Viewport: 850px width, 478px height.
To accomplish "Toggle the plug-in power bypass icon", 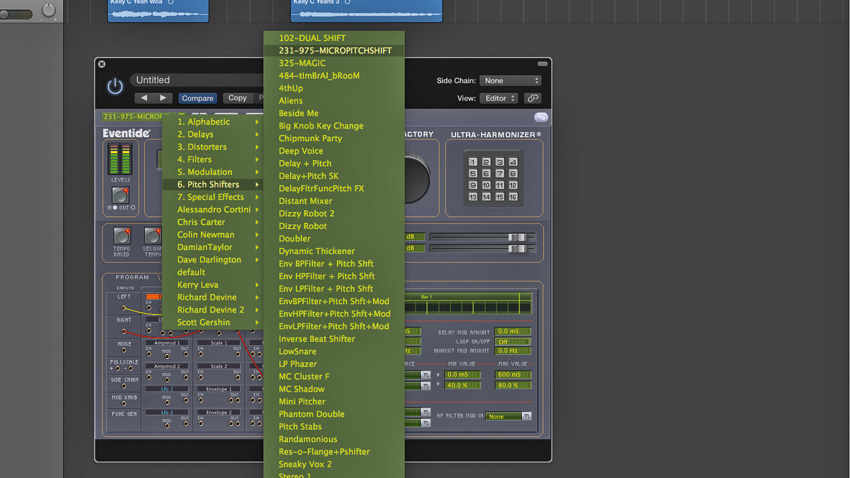I will pyautogui.click(x=114, y=86).
